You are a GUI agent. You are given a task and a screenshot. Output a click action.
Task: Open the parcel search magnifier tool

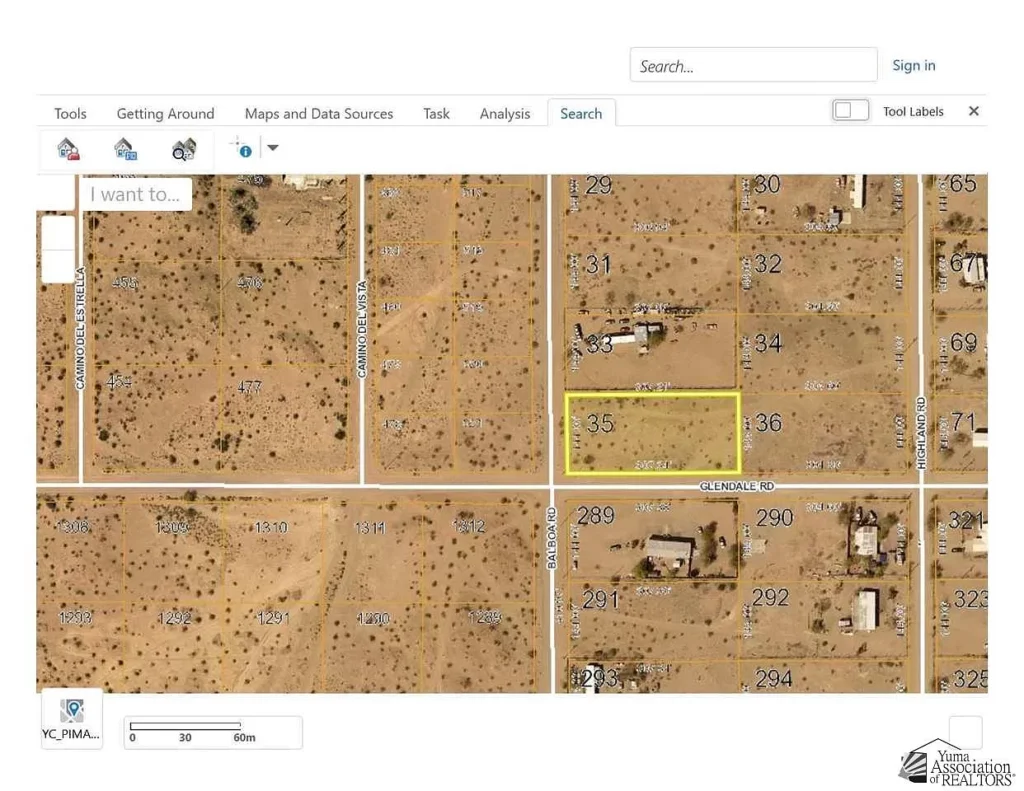tap(183, 147)
